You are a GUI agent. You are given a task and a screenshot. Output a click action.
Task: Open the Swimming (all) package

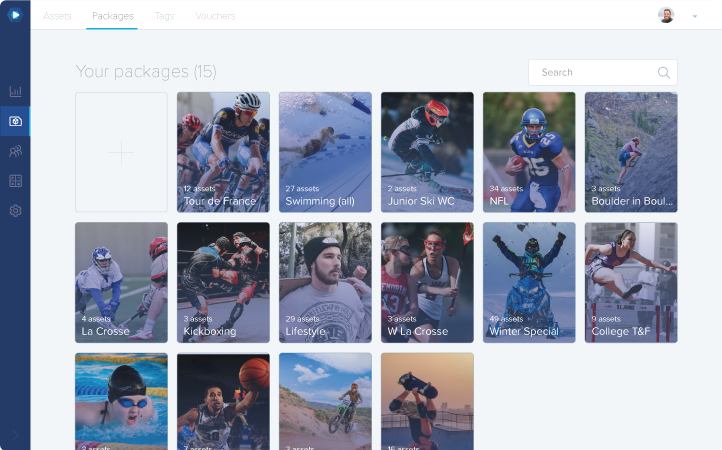(325, 152)
